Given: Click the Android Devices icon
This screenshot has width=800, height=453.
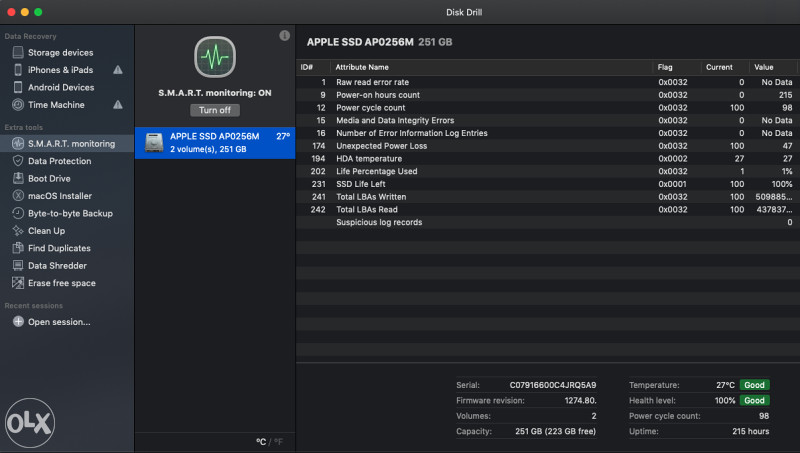Looking at the screenshot, I should [18, 87].
